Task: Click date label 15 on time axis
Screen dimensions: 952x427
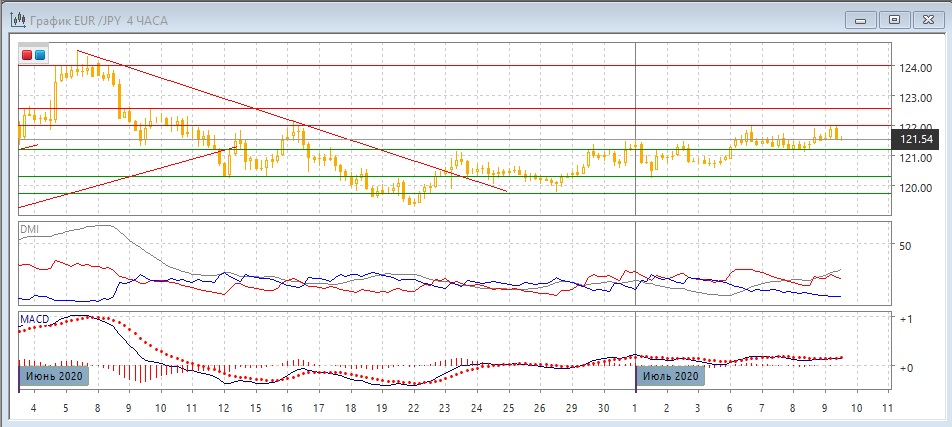Action: [255, 408]
